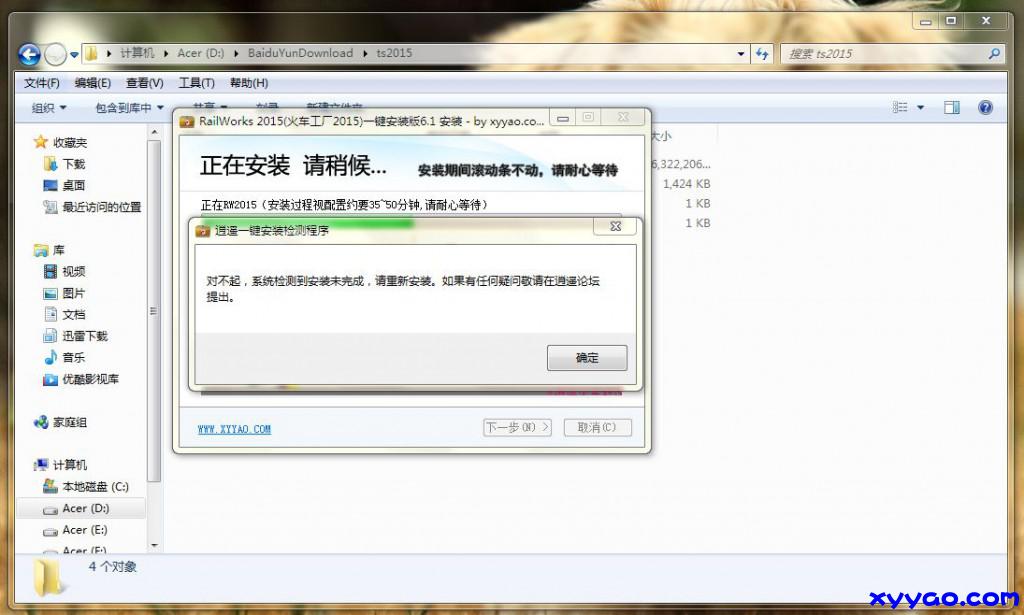Expand the 包含到库中 dropdown
Viewport: 1024px width, 615px height.
click(129, 108)
